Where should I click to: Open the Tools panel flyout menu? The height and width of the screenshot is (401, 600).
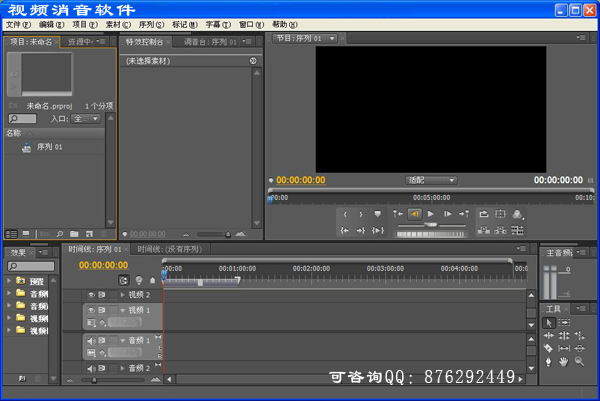point(581,308)
